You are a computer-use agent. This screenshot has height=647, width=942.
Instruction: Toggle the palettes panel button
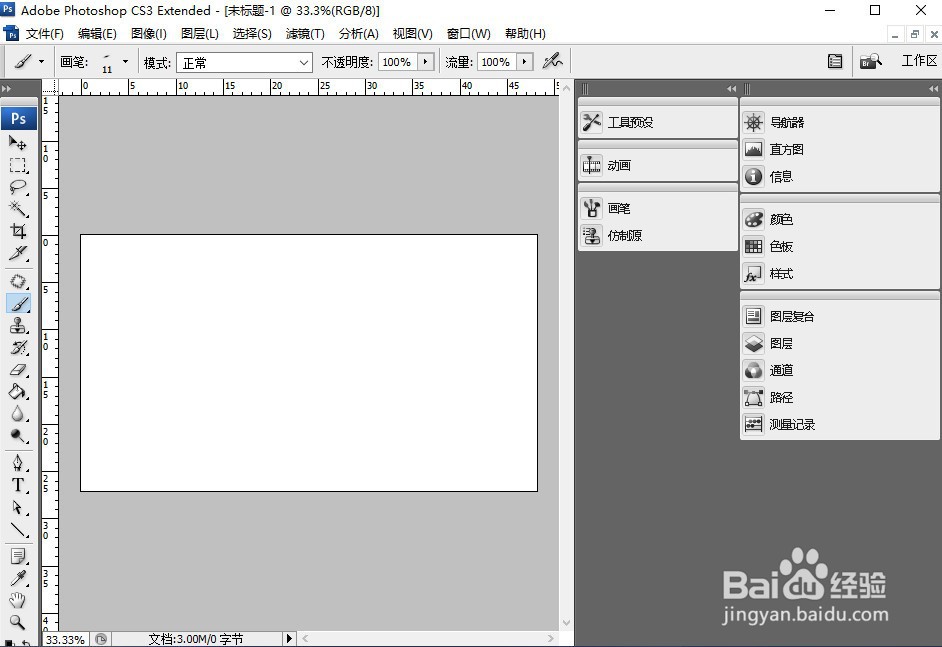pos(835,61)
